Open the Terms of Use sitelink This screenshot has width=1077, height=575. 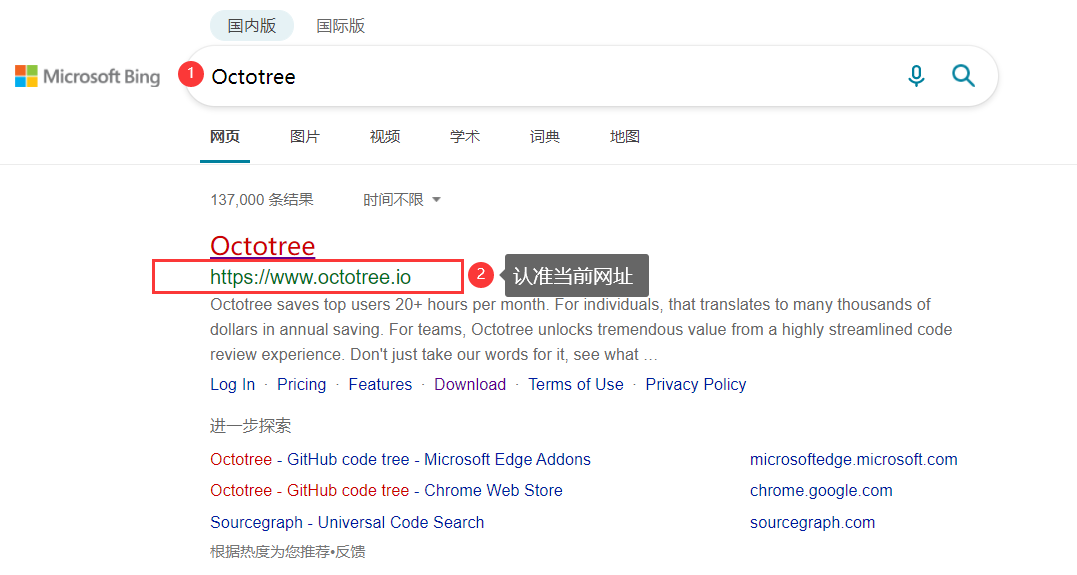pos(576,385)
